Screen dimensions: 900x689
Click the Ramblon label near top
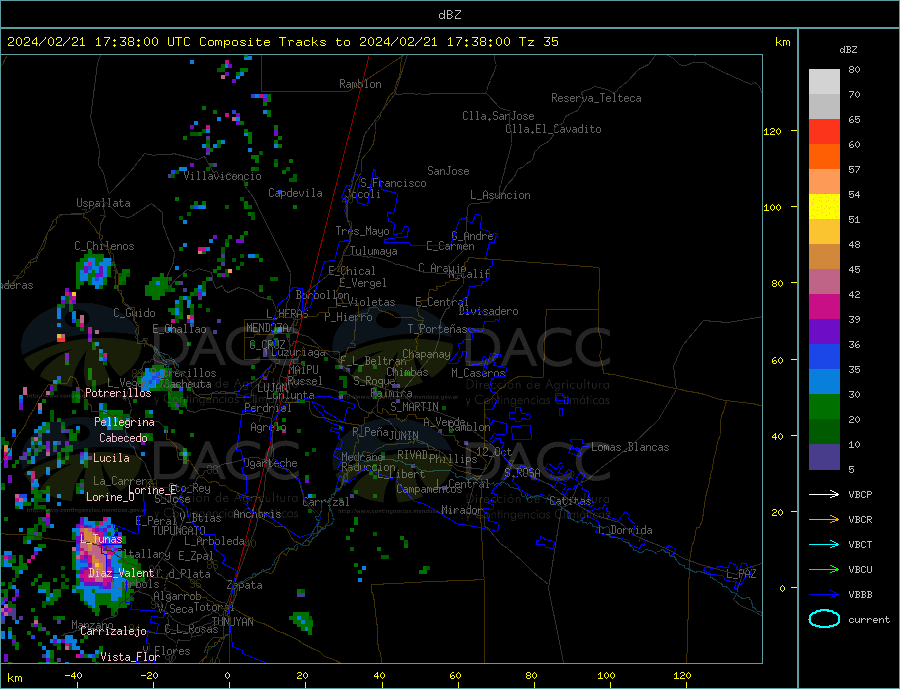pos(360,84)
